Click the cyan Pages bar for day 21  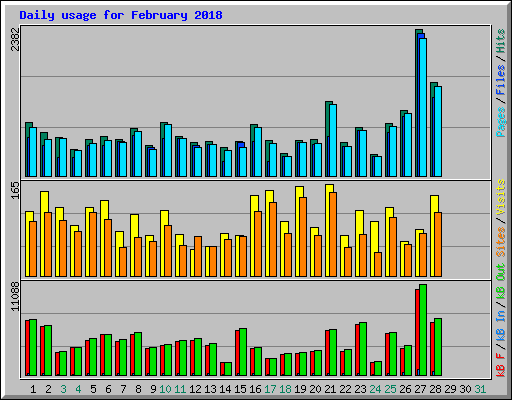pyautogui.click(x=333, y=140)
